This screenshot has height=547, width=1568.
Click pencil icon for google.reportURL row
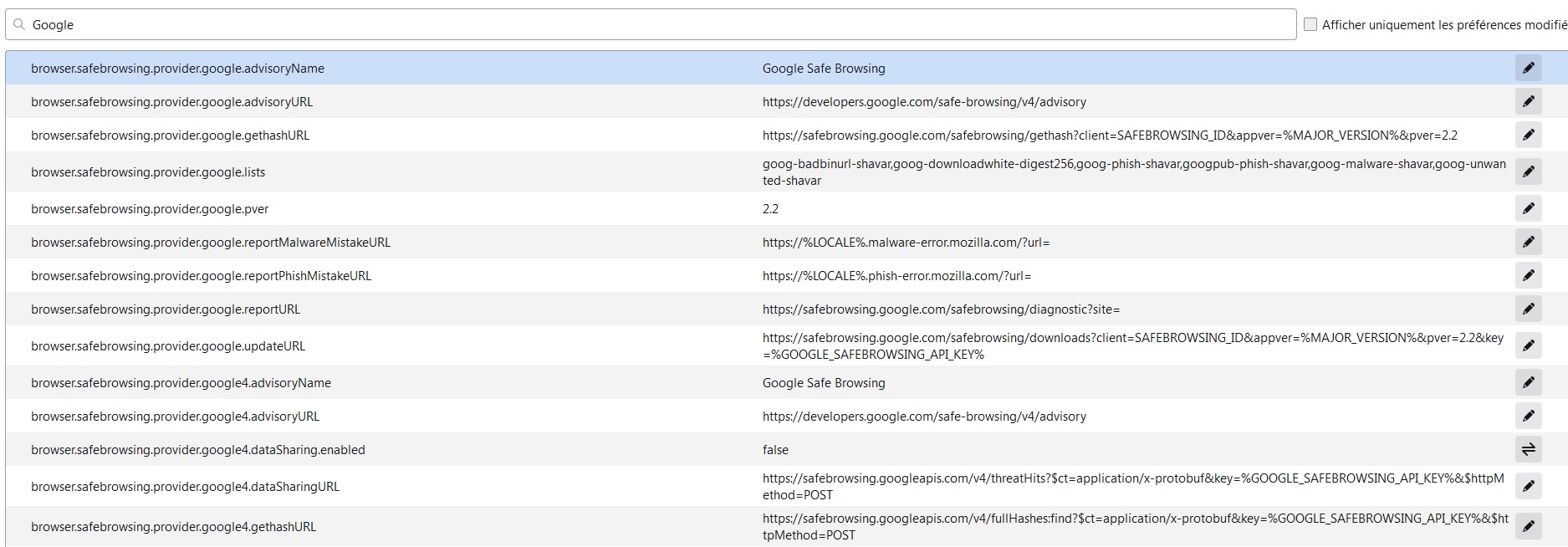pos(1528,309)
